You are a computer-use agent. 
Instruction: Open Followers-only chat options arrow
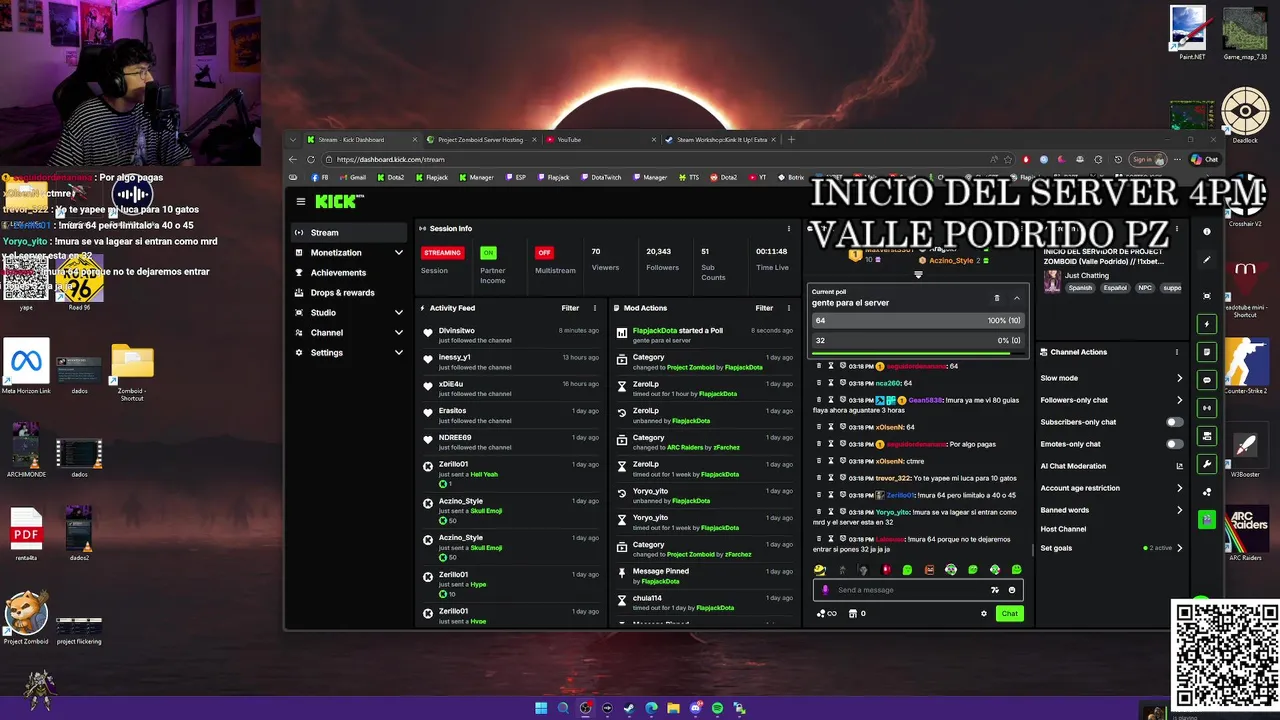[1179, 400]
